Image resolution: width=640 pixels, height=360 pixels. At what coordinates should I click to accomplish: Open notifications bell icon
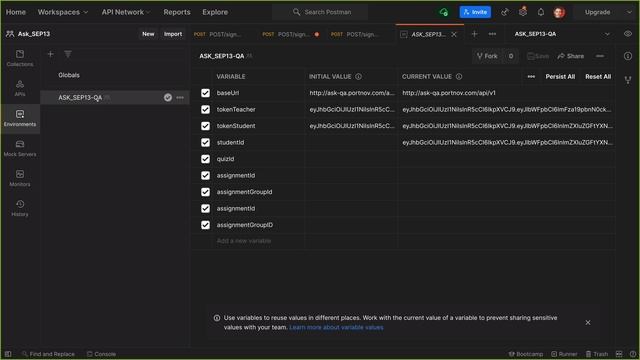point(541,12)
